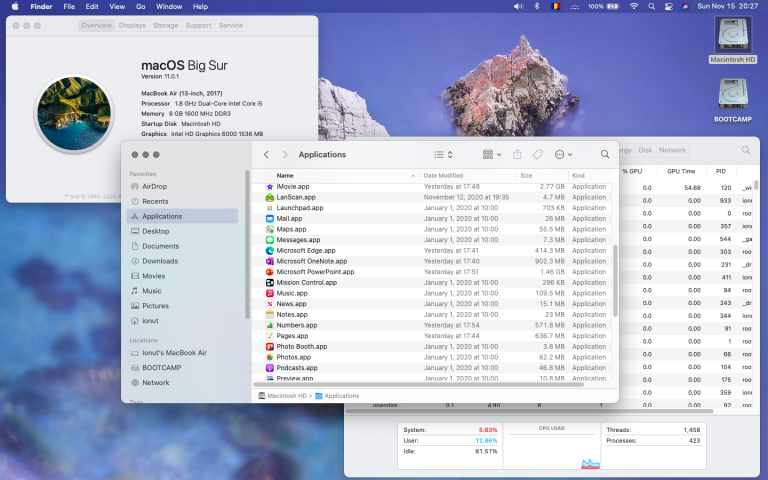The height and width of the screenshot is (480, 768).
Task: Select Messages.app icon in list
Action: click(x=269, y=240)
